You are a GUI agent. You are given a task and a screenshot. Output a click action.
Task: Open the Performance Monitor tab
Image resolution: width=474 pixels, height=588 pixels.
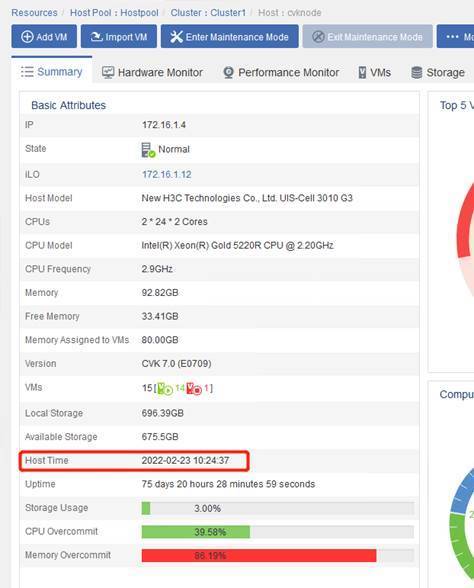point(281,72)
